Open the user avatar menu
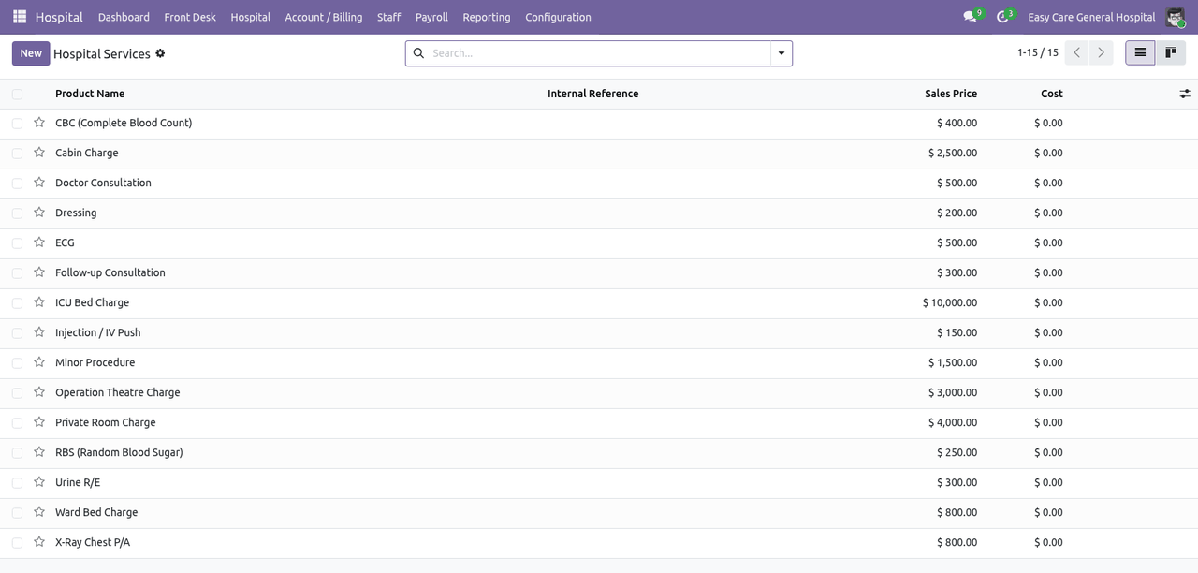This screenshot has width=1198, height=573. [1175, 17]
